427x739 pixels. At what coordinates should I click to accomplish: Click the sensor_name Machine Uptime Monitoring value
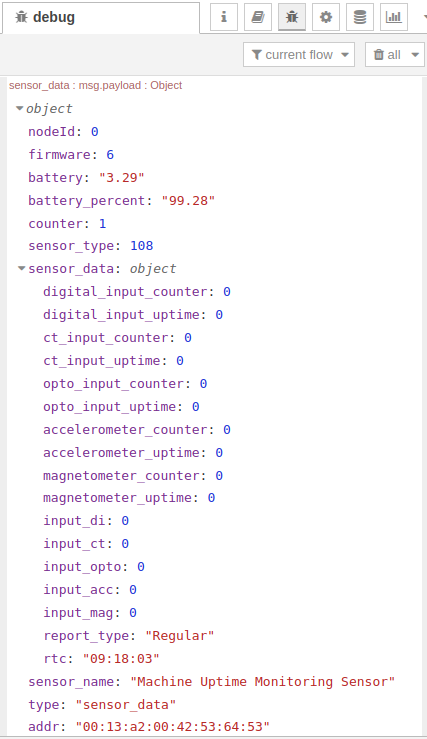click(263, 682)
